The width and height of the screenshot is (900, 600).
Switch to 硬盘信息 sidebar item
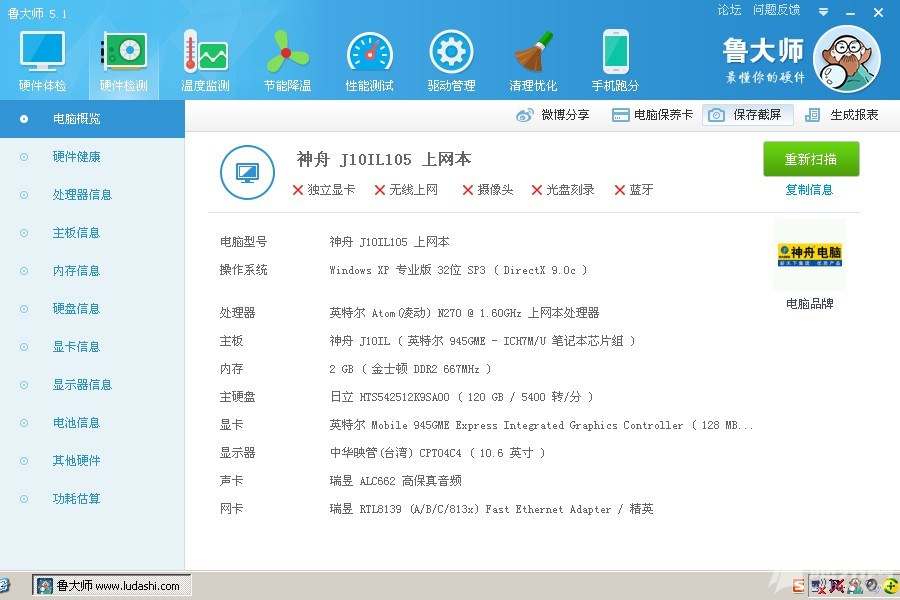76,309
